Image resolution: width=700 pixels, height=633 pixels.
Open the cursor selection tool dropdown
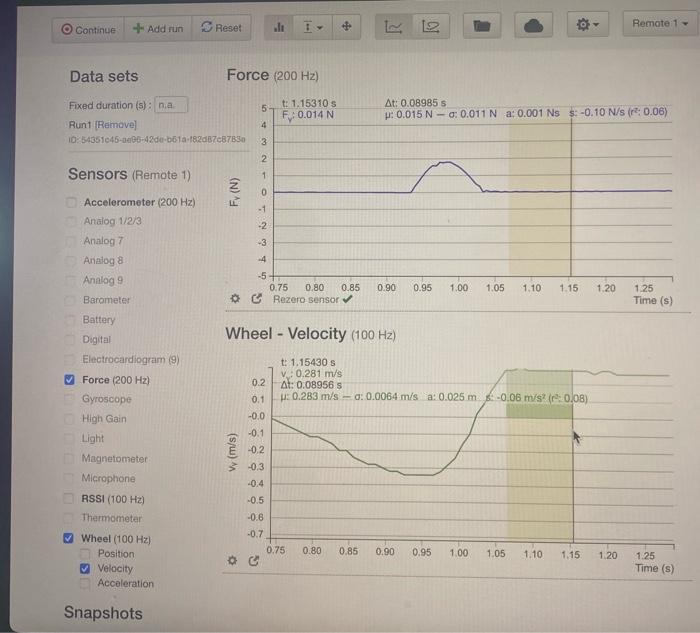[x=313, y=27]
